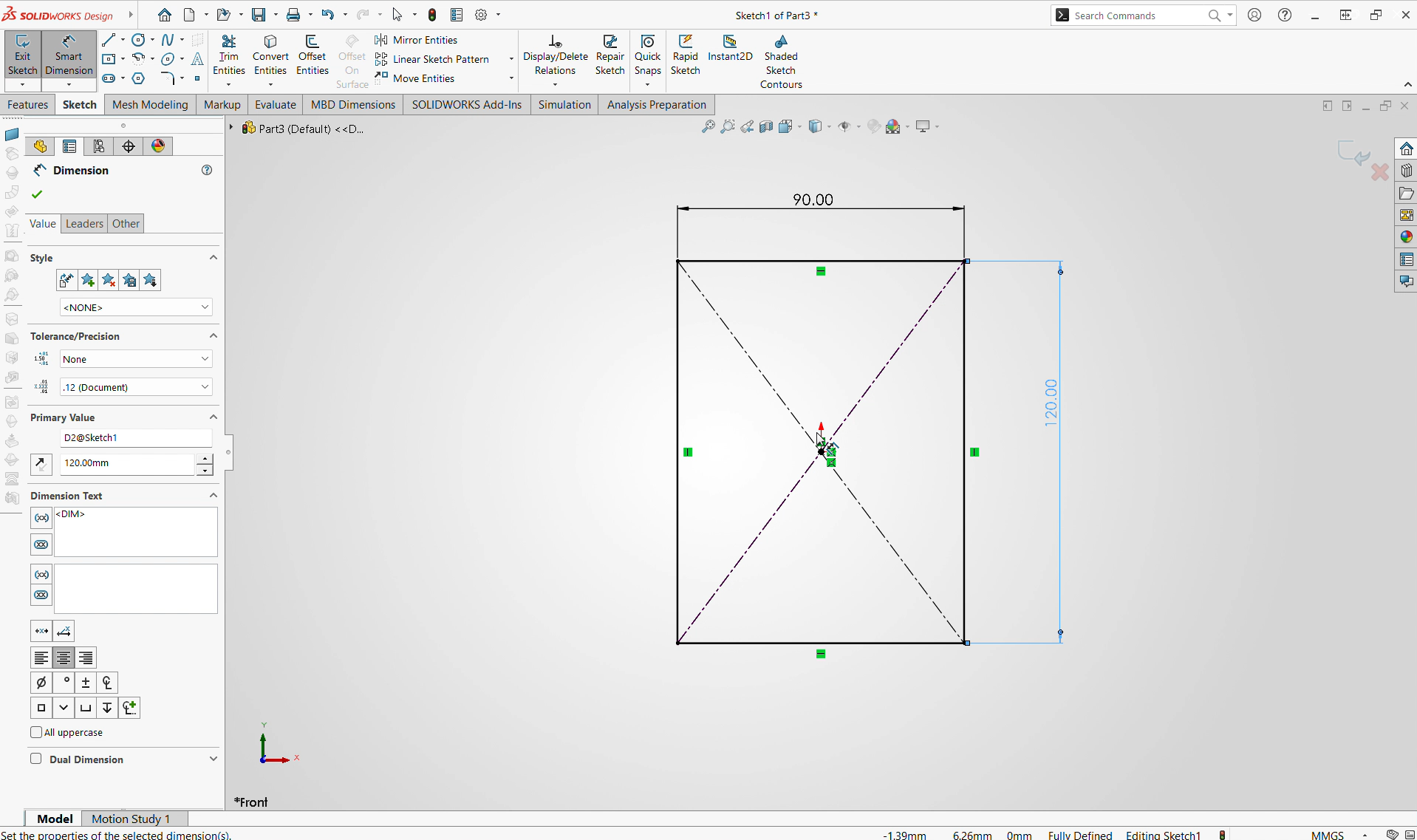Open the Evaluate tab
Image resolution: width=1417 pixels, height=840 pixels.
click(x=276, y=105)
